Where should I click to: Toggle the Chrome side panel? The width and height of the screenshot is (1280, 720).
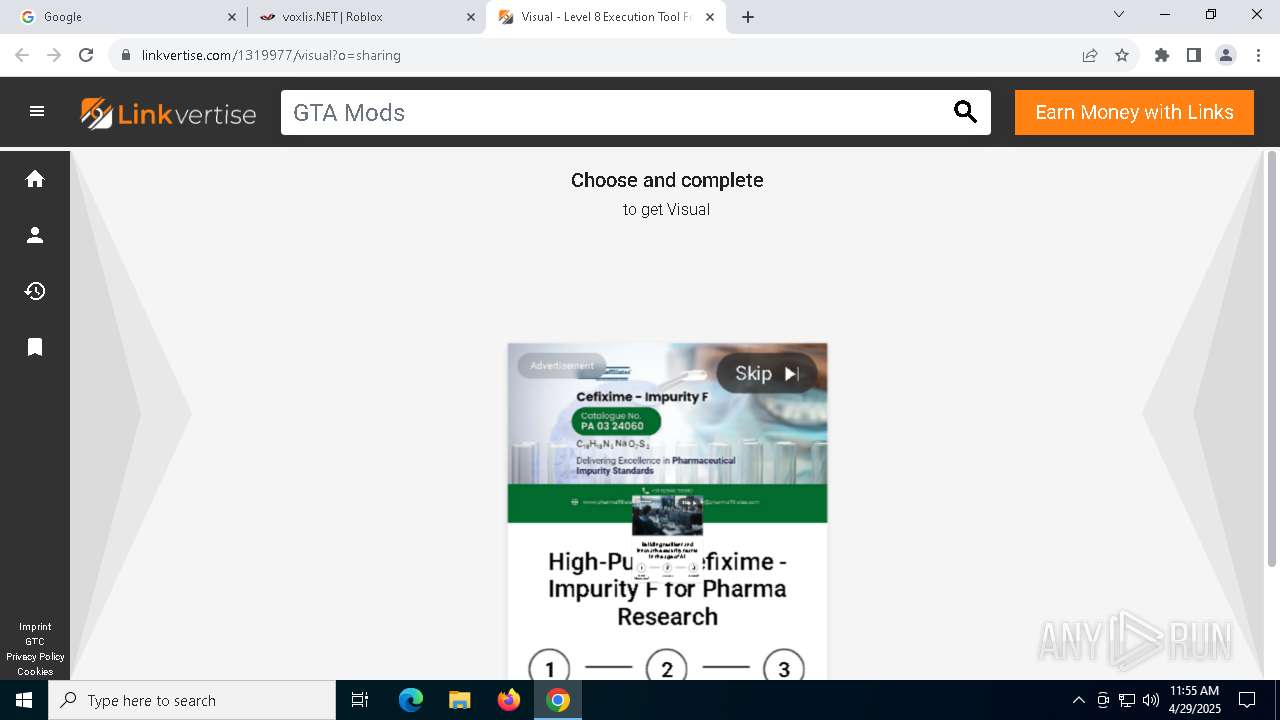1194,55
